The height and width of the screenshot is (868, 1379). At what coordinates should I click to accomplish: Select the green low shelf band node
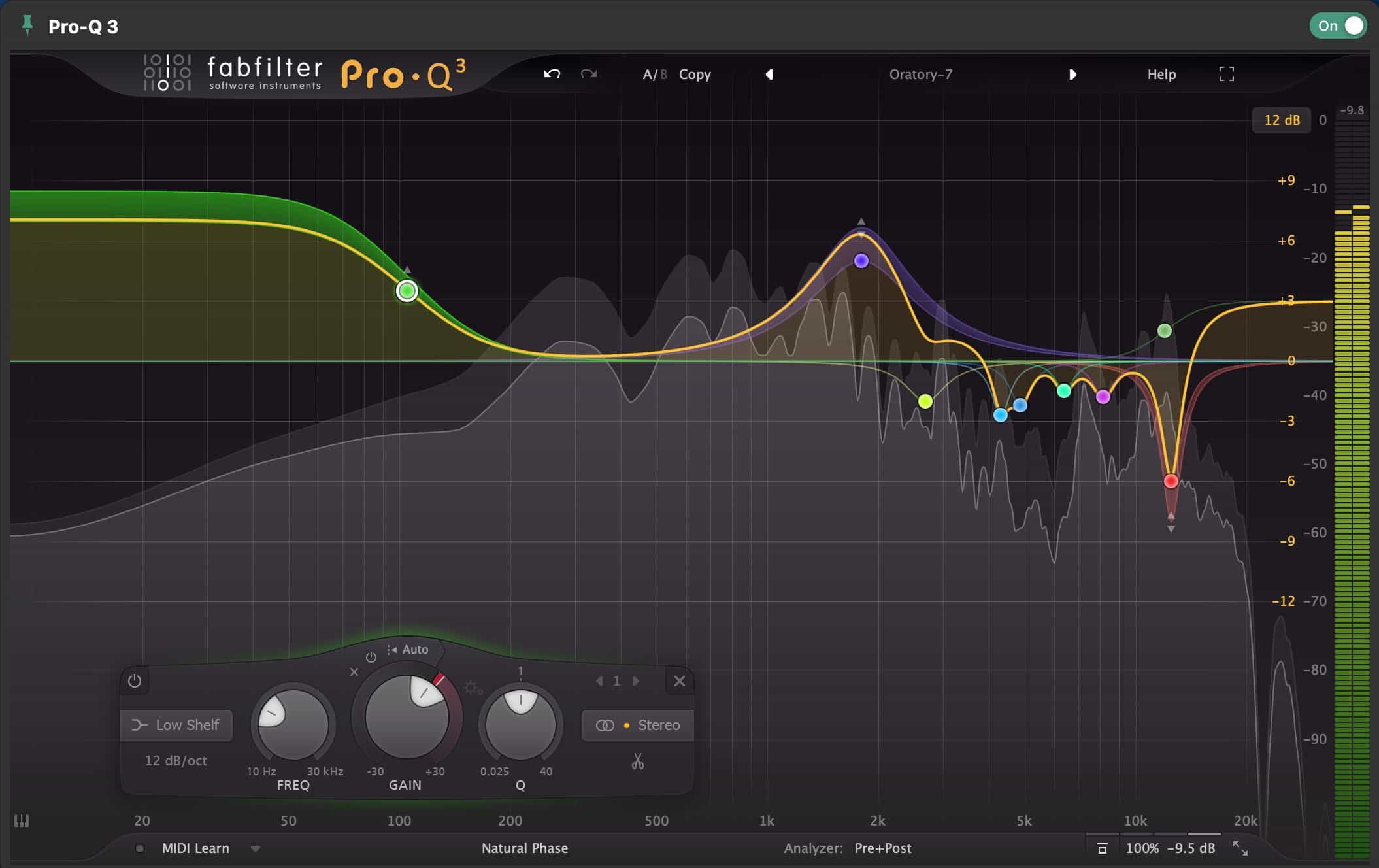[x=407, y=291]
